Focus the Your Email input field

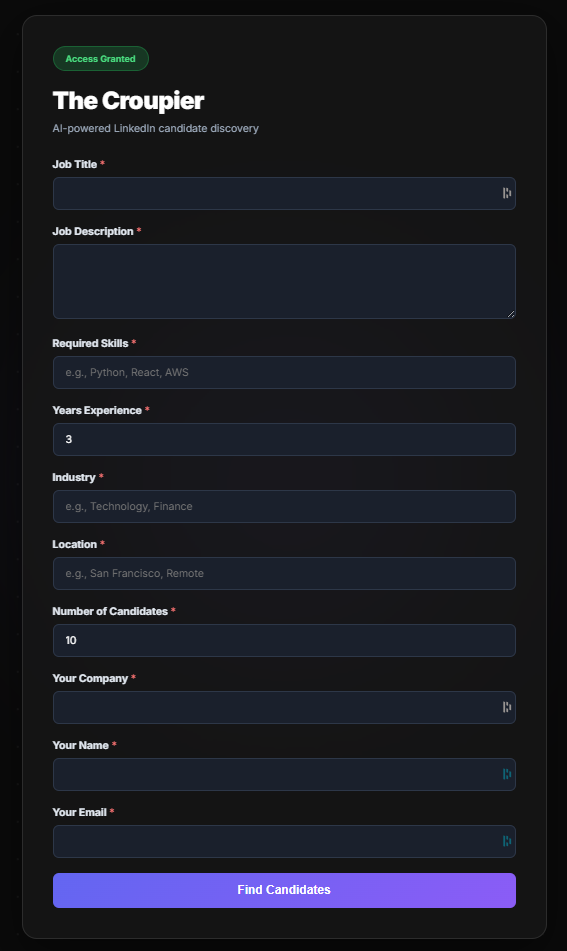[284, 841]
